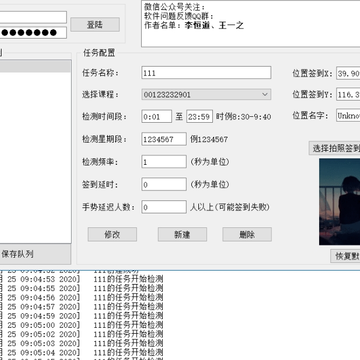Click the 签到延时 delay field
The width and height of the screenshot is (360, 360).
click(x=164, y=184)
